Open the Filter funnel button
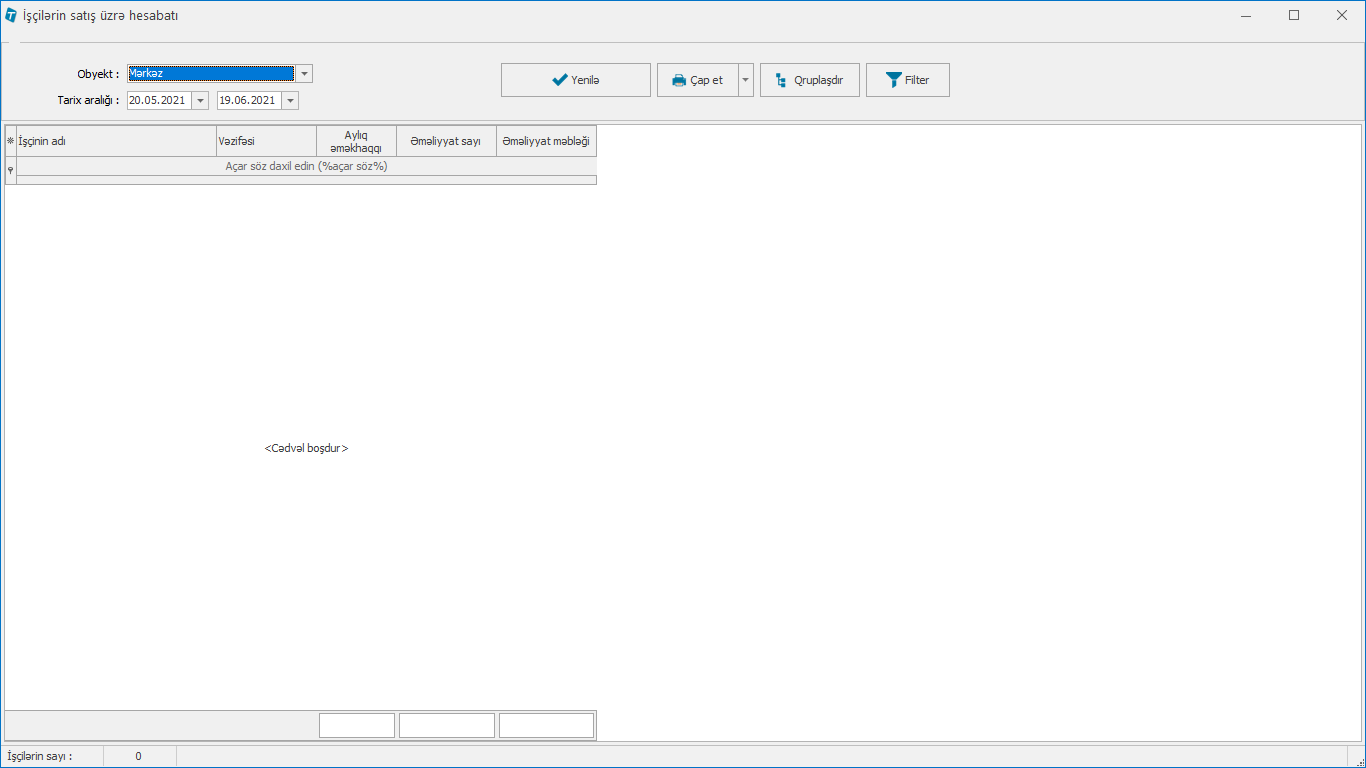 tap(907, 80)
